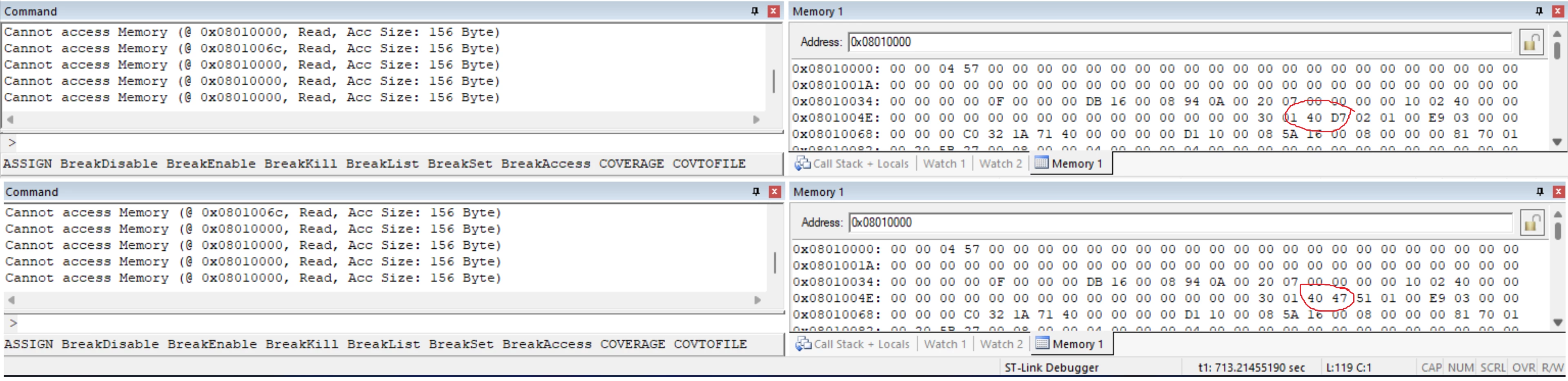
Task: Click vertical scrollbar thumb in lower Command window
Action: tap(775, 263)
